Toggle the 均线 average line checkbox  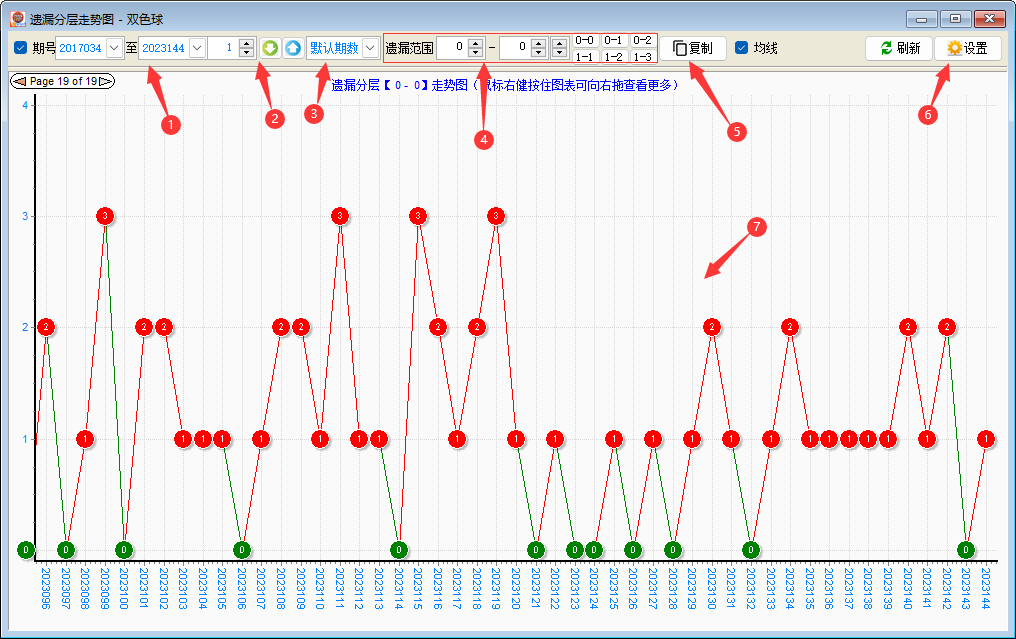741,48
